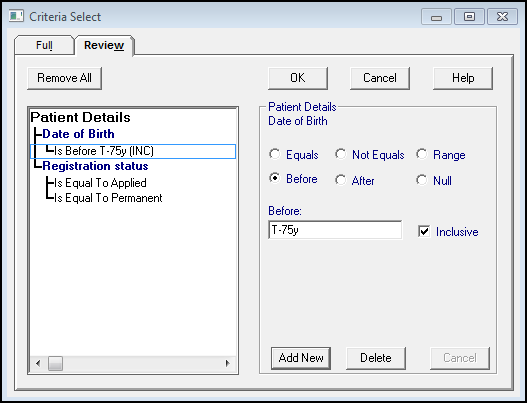Select the Date of Birth tree node
This screenshot has width=527, height=403.
click(79, 134)
